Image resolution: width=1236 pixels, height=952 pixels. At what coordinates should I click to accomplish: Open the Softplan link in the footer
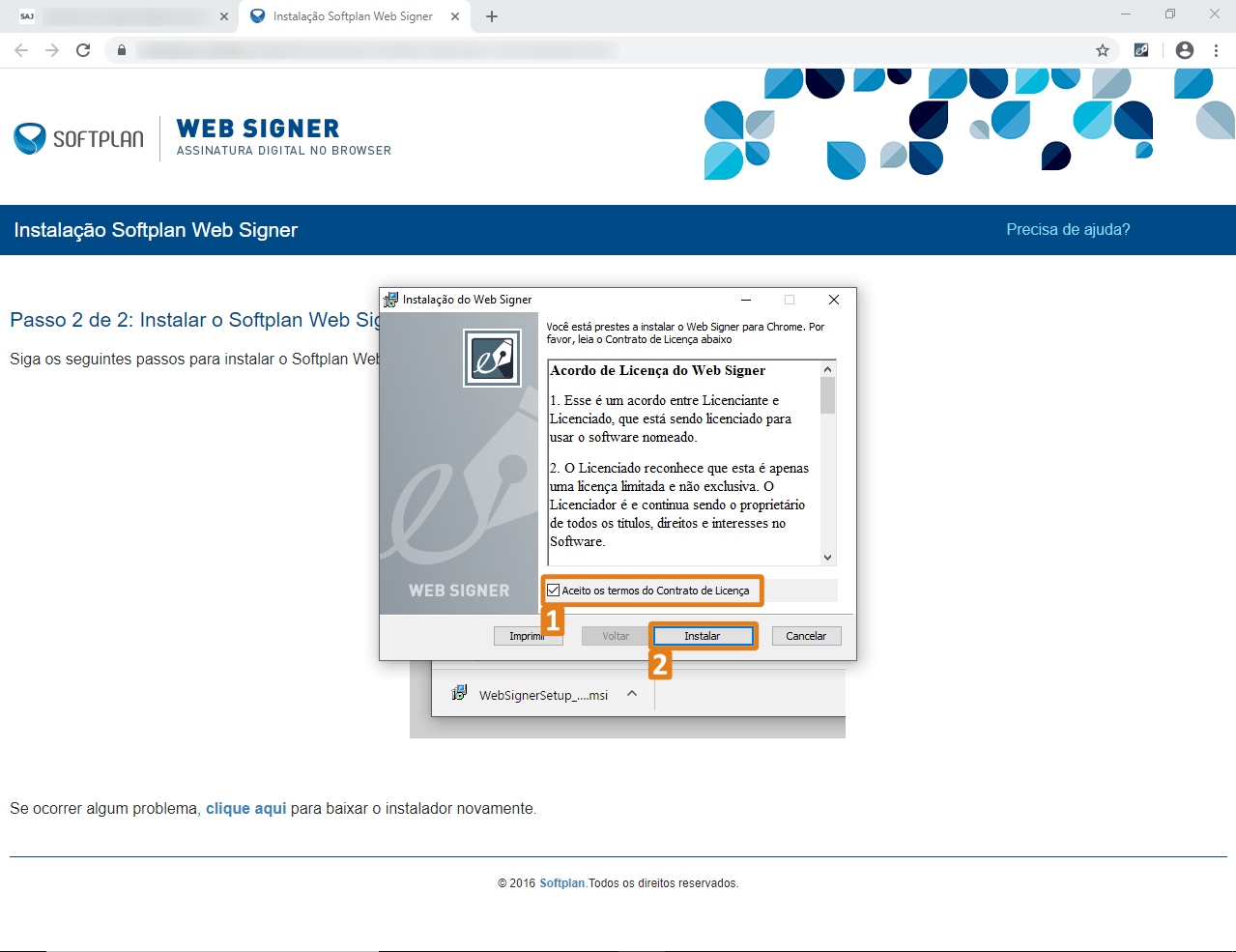pyautogui.click(x=562, y=883)
